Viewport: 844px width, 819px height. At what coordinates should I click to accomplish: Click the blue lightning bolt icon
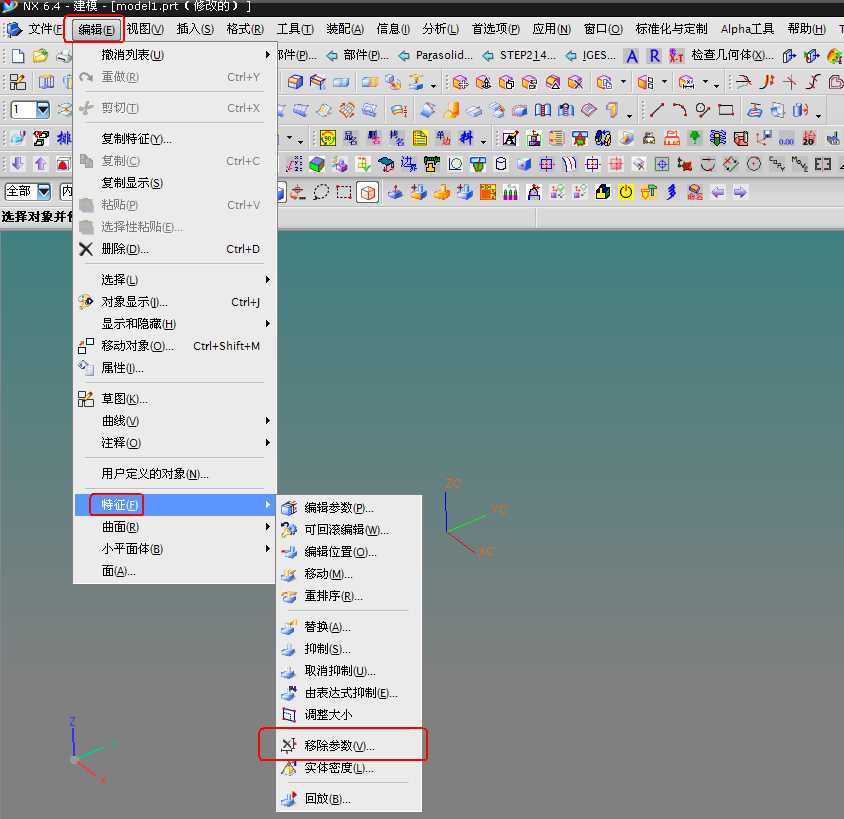tap(672, 192)
